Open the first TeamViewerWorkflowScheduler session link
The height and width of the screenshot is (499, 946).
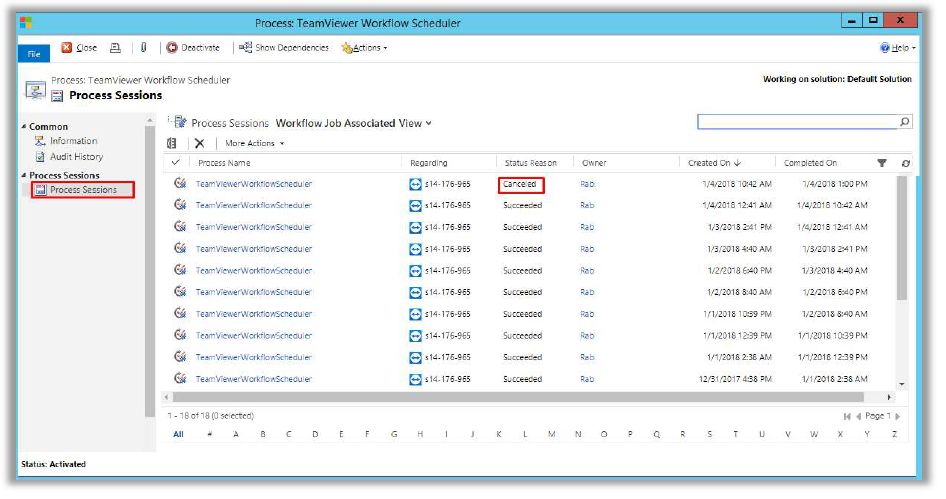pos(254,184)
